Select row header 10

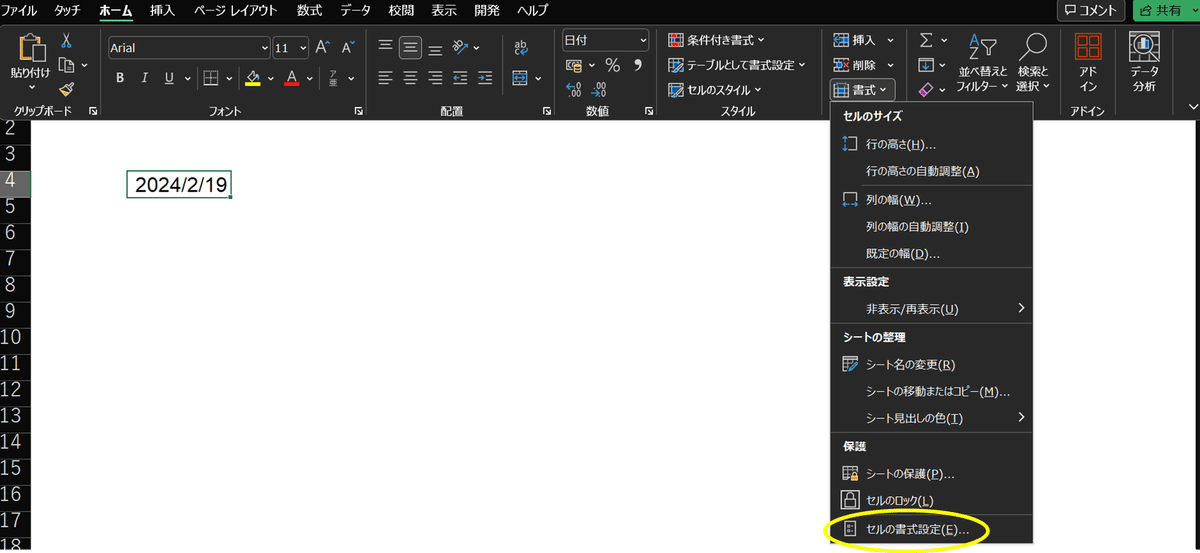point(15,336)
